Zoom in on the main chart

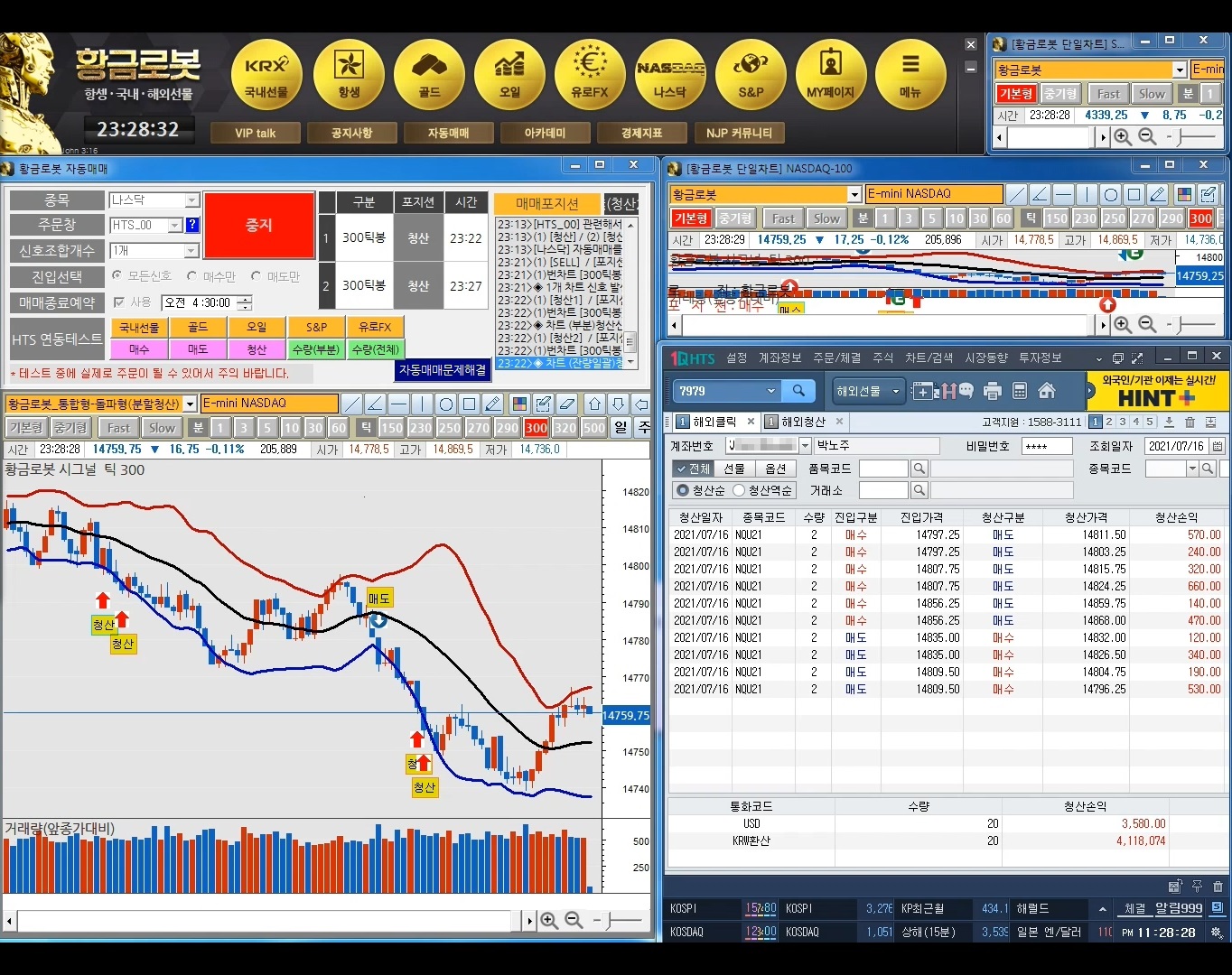pos(548,920)
